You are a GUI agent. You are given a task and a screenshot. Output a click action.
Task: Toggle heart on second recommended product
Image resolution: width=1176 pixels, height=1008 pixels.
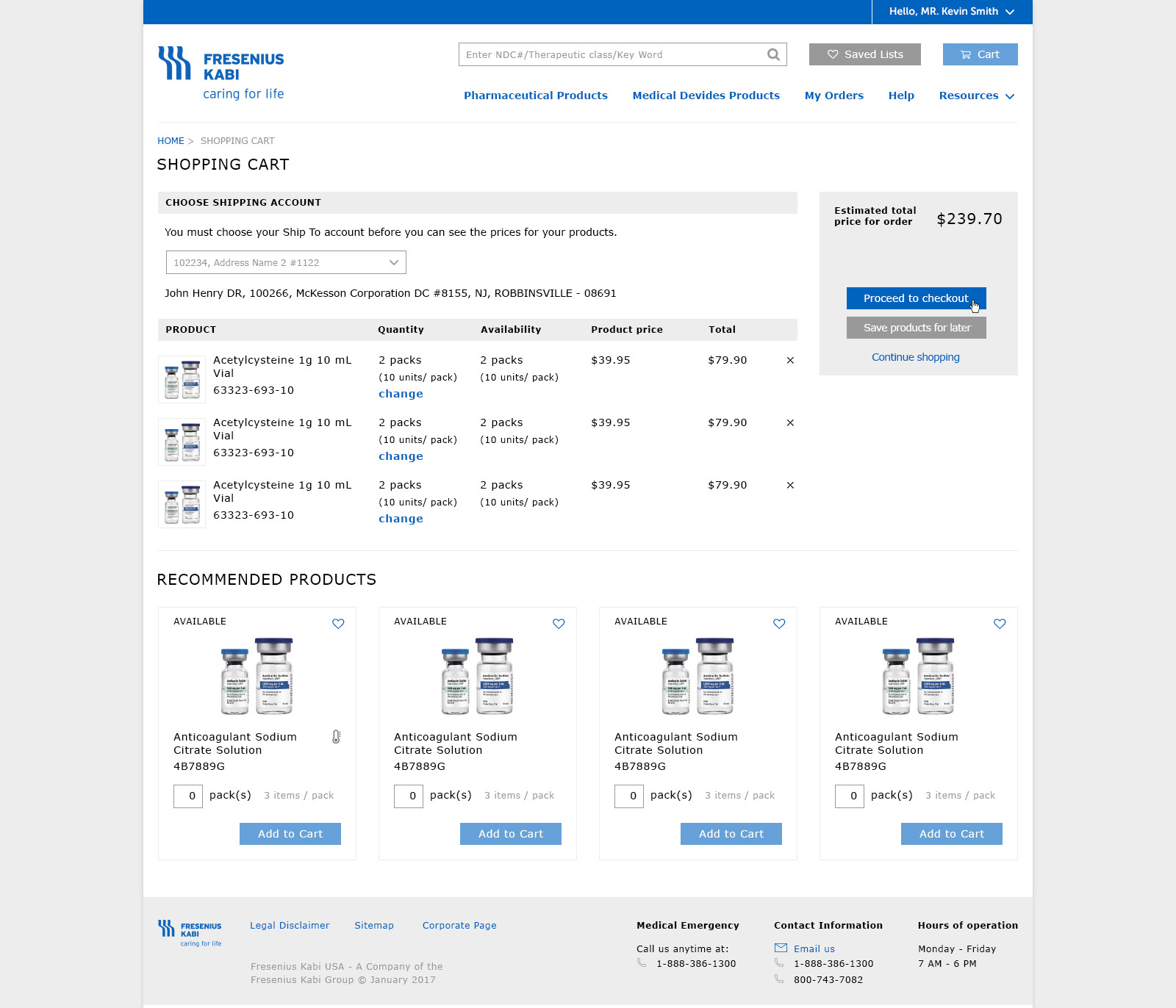point(559,624)
